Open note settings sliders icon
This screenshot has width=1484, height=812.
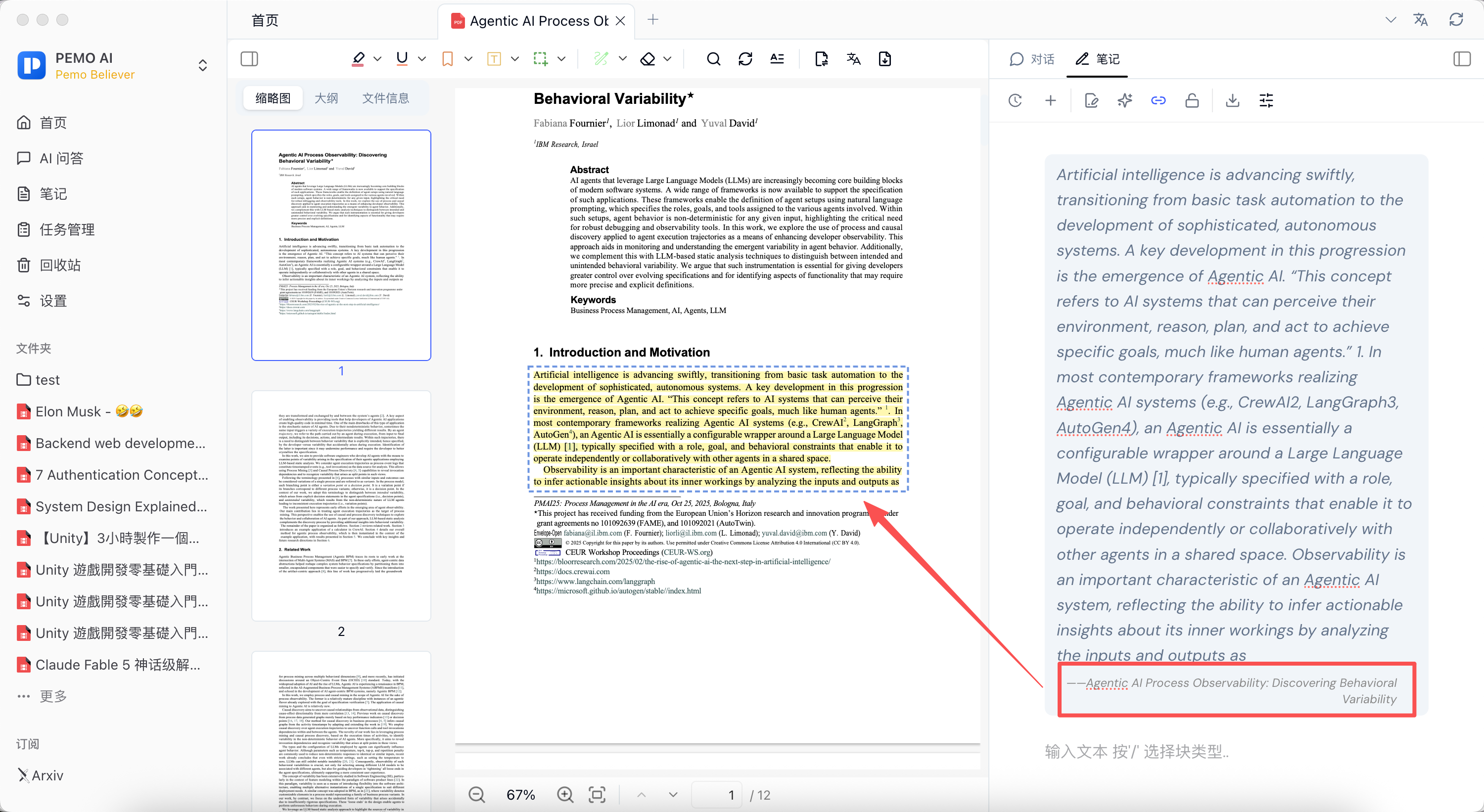pos(1266,101)
